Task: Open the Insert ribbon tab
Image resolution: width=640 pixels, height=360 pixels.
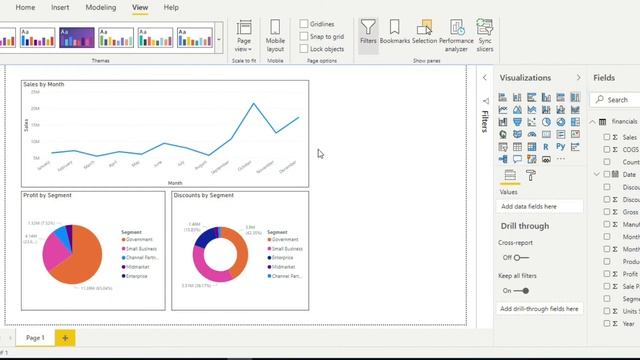Action: click(x=60, y=7)
